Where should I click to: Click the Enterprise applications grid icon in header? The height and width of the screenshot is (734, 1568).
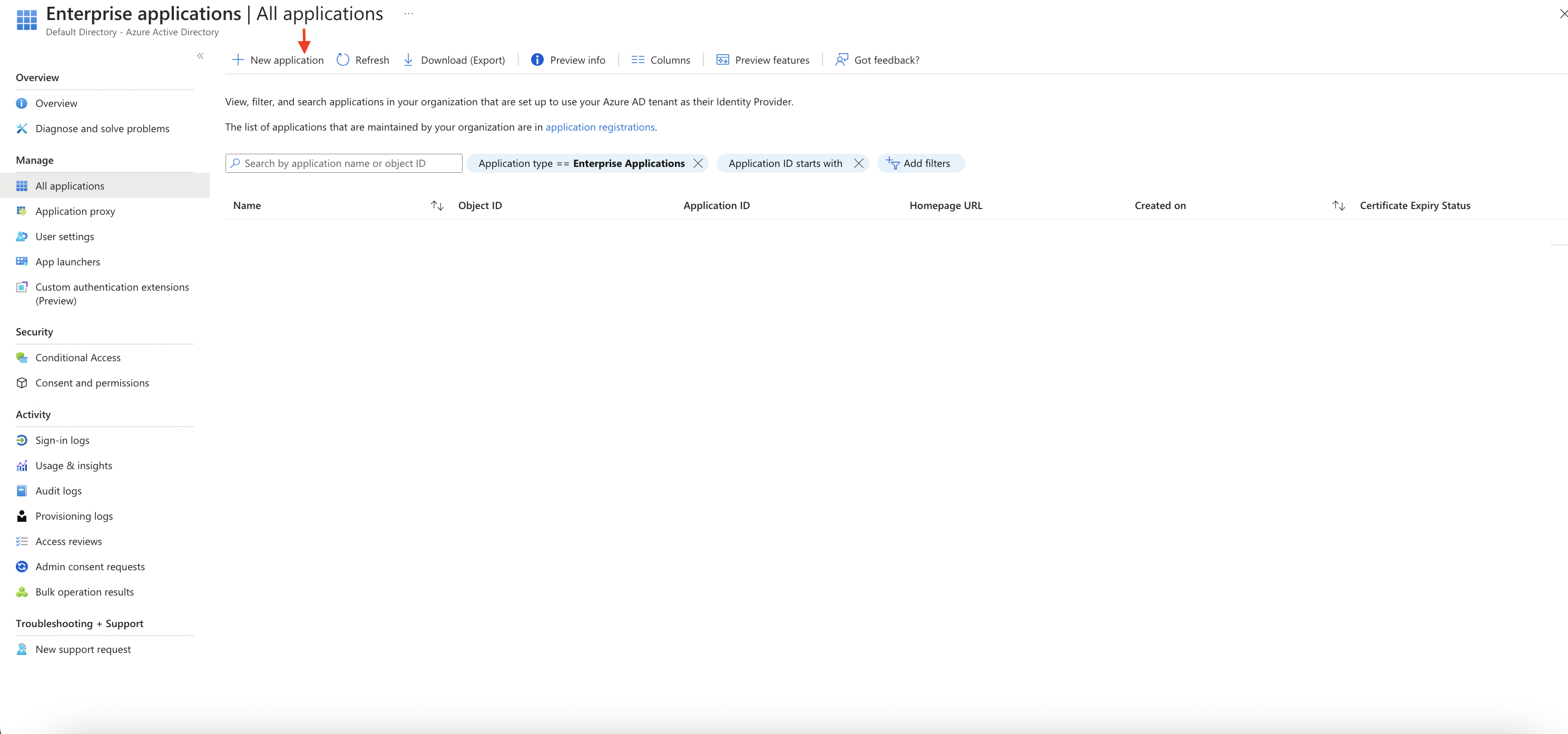(x=27, y=19)
